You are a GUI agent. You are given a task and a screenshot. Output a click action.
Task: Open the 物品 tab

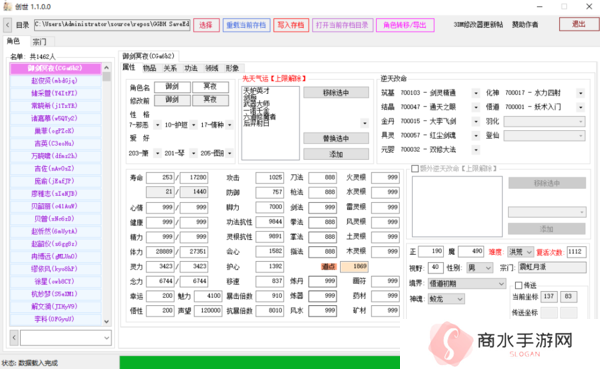click(x=149, y=68)
